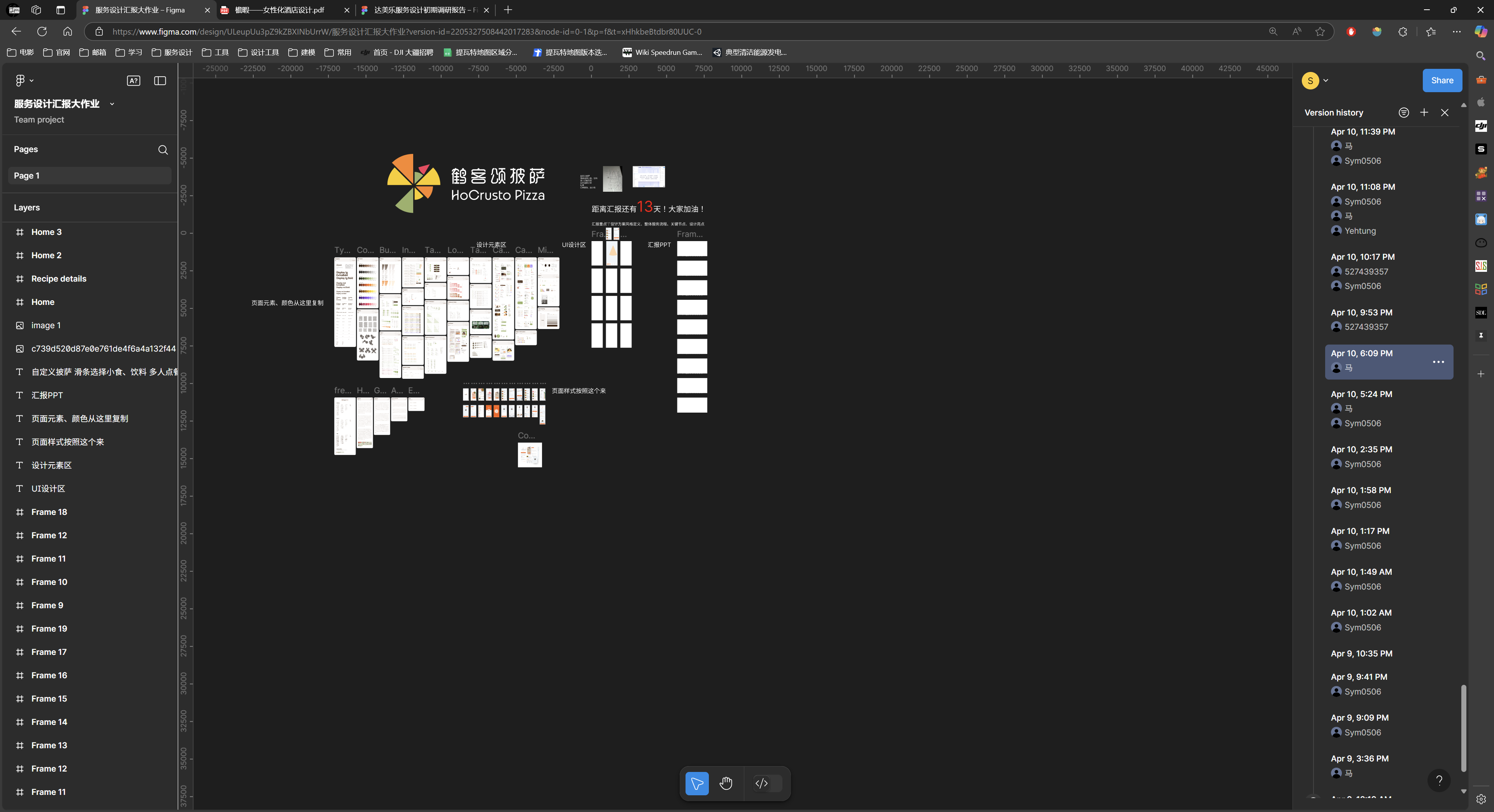Image resolution: width=1494 pixels, height=812 pixels.
Task: Open browser settings and more menu
Action: click(x=1456, y=31)
